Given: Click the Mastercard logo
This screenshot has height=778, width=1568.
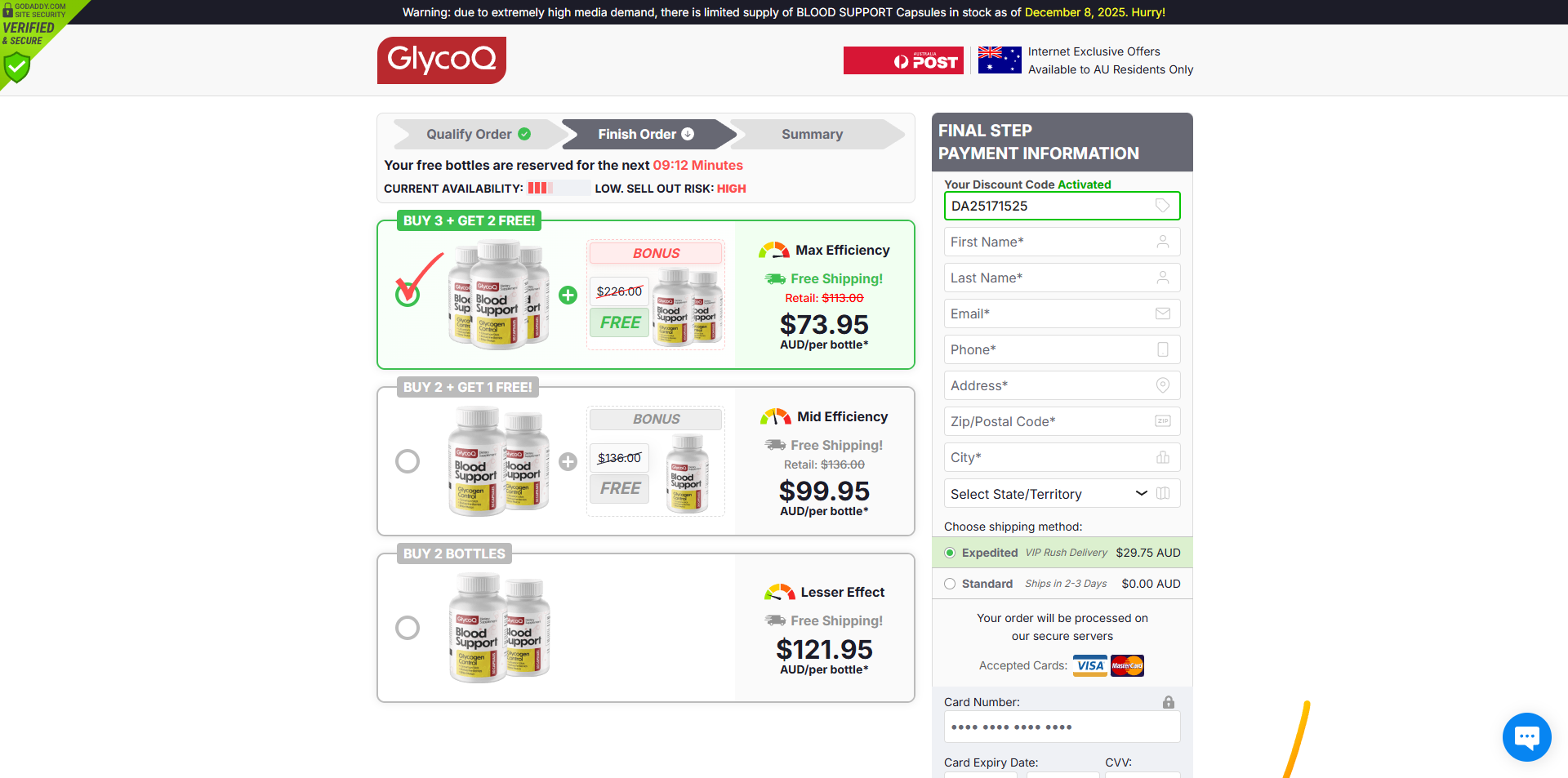Looking at the screenshot, I should point(1127,665).
